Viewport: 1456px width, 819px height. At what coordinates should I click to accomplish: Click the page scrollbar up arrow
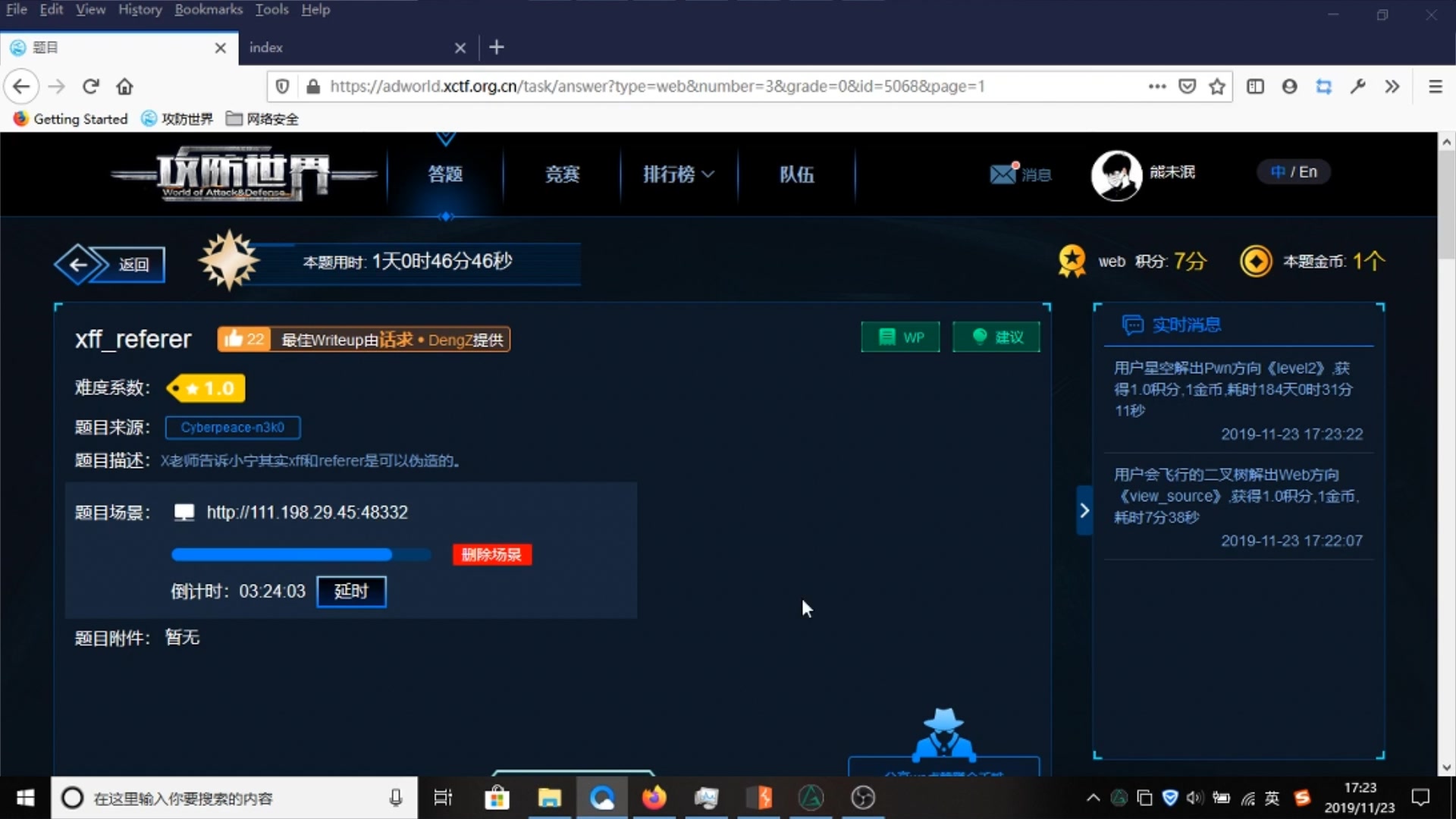click(1446, 142)
